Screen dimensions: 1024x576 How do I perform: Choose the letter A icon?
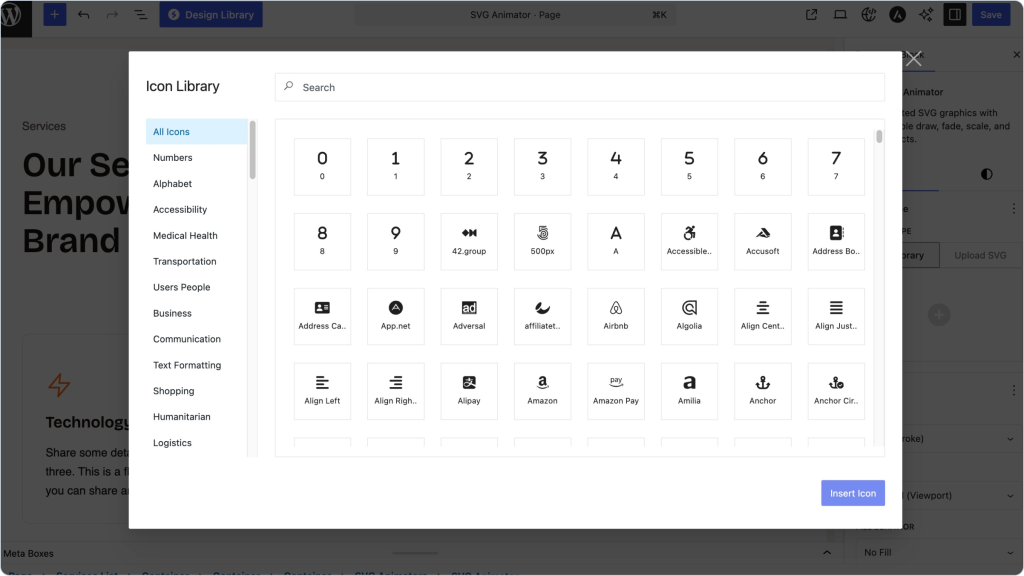coord(616,242)
